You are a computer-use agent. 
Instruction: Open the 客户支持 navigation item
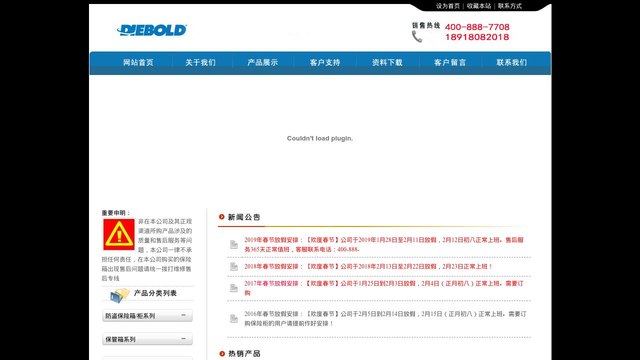tap(325, 62)
